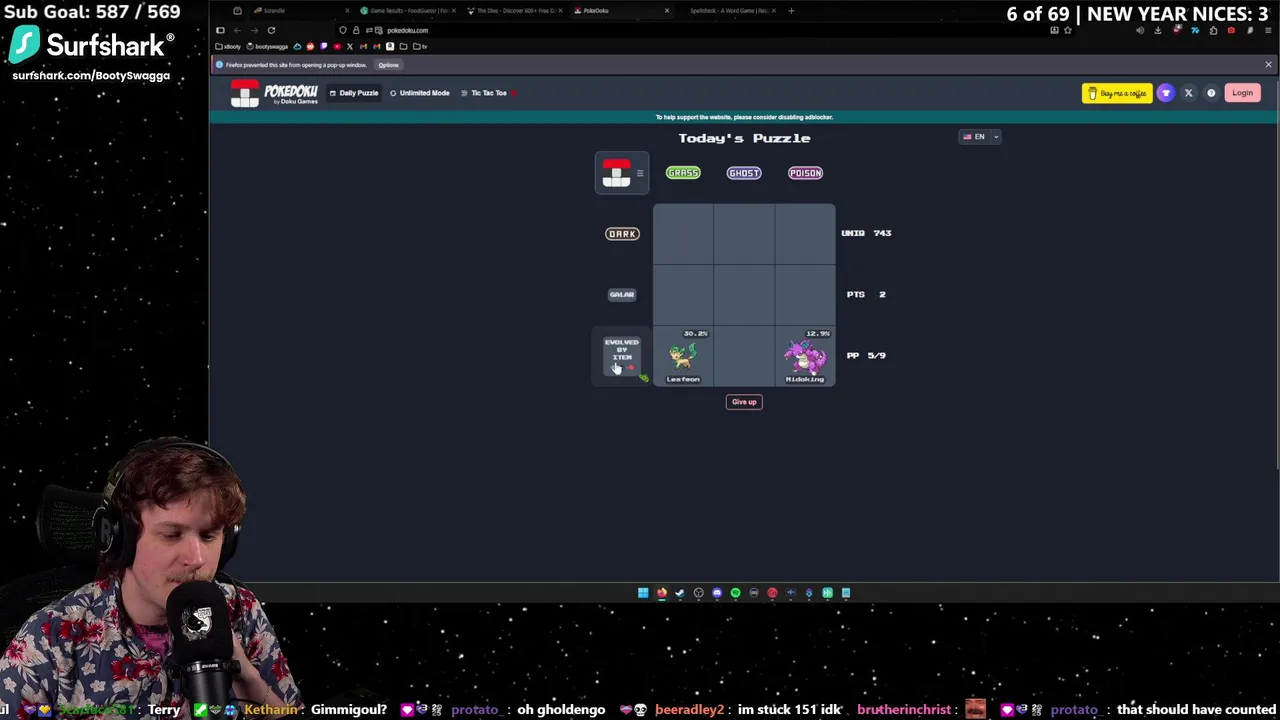This screenshot has width=1280, height=720.
Task: Open the Spotify icon in taskbar
Action: 735,593
